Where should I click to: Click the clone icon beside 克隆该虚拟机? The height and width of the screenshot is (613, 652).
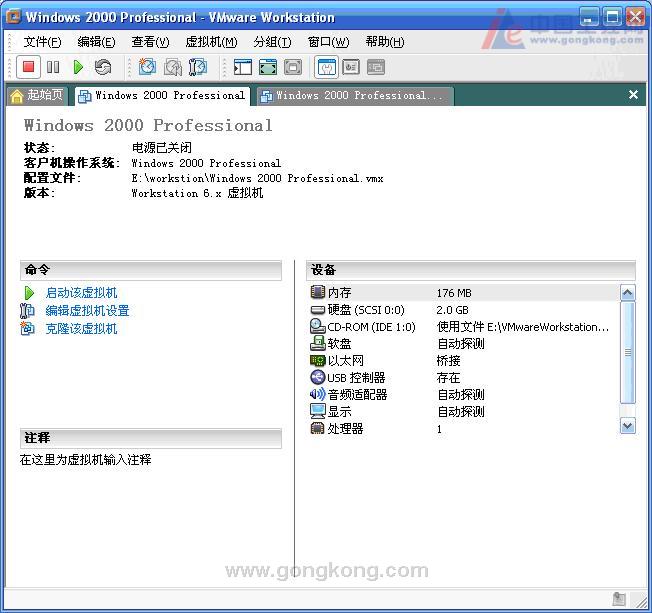coord(27,329)
